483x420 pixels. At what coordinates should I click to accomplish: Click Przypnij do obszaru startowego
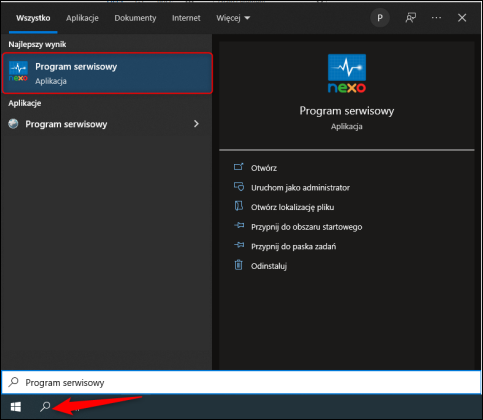pyautogui.click(x=306, y=227)
